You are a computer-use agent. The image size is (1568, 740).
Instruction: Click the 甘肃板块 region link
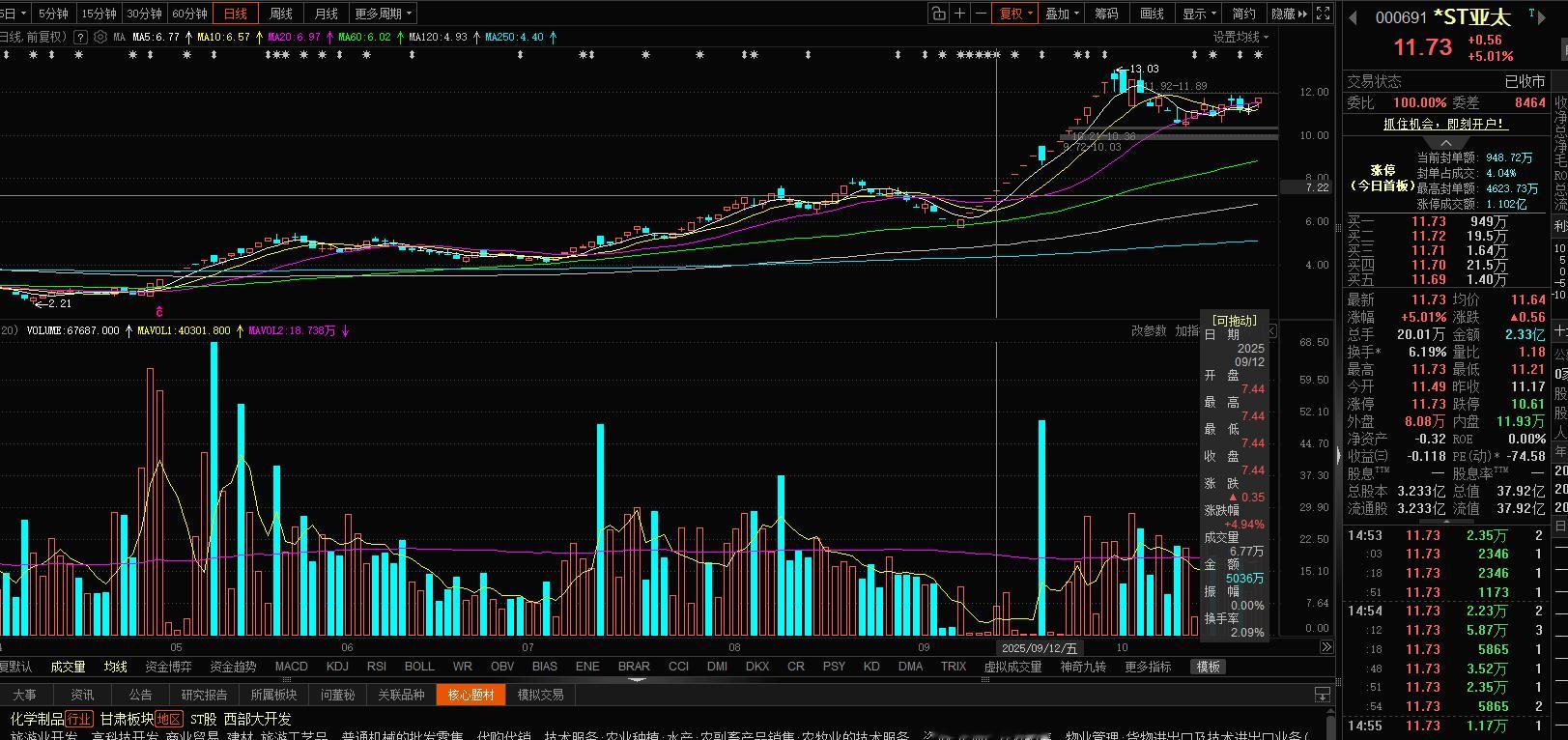coord(127,720)
